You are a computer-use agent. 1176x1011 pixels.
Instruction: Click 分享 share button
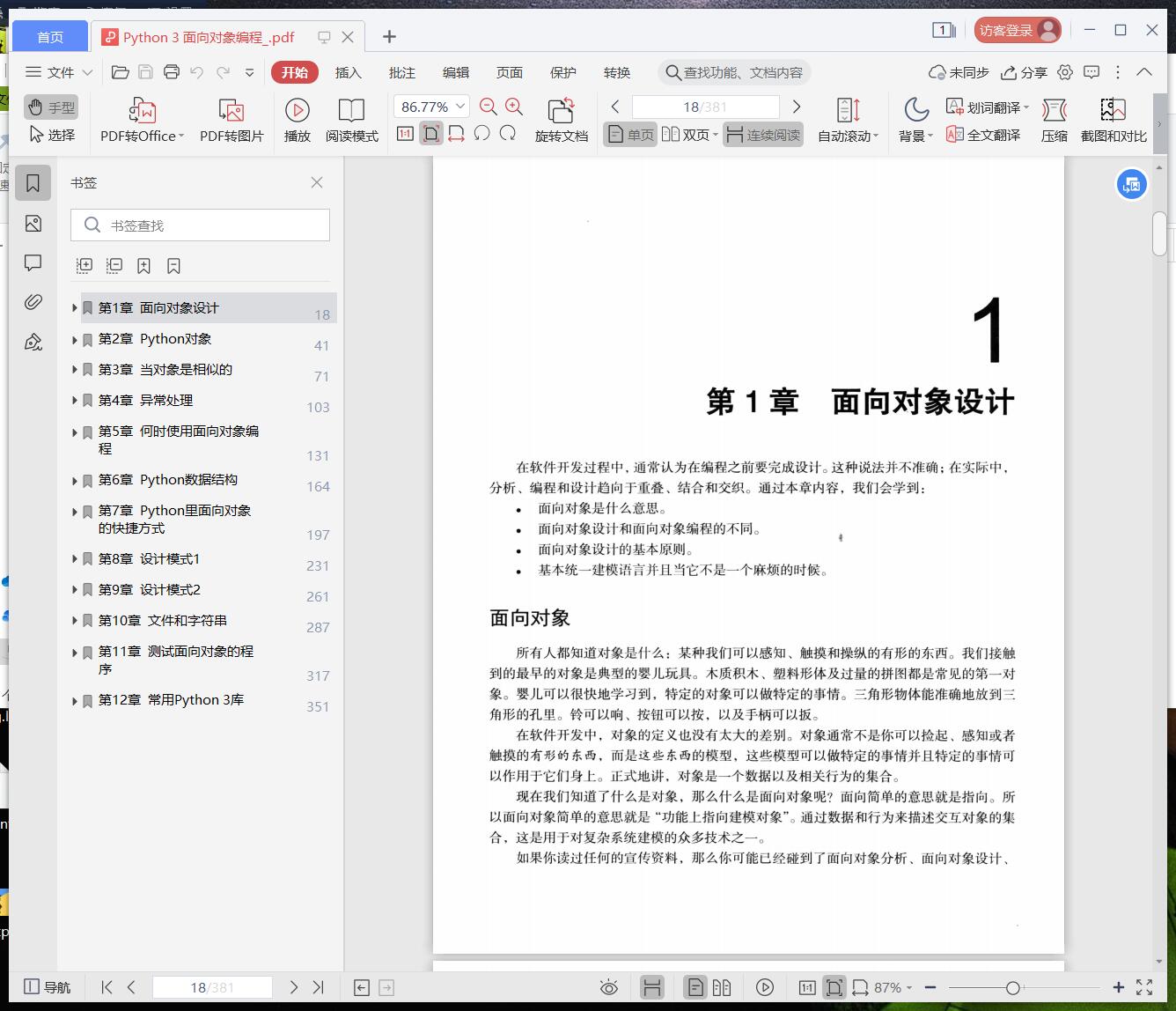point(1025,72)
